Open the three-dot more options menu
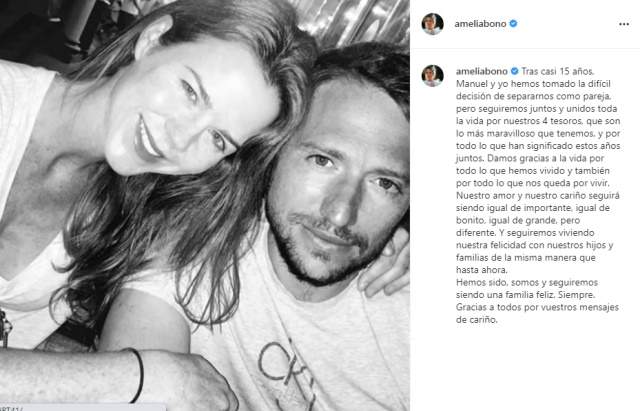This screenshot has height=411, width=640. click(x=624, y=24)
